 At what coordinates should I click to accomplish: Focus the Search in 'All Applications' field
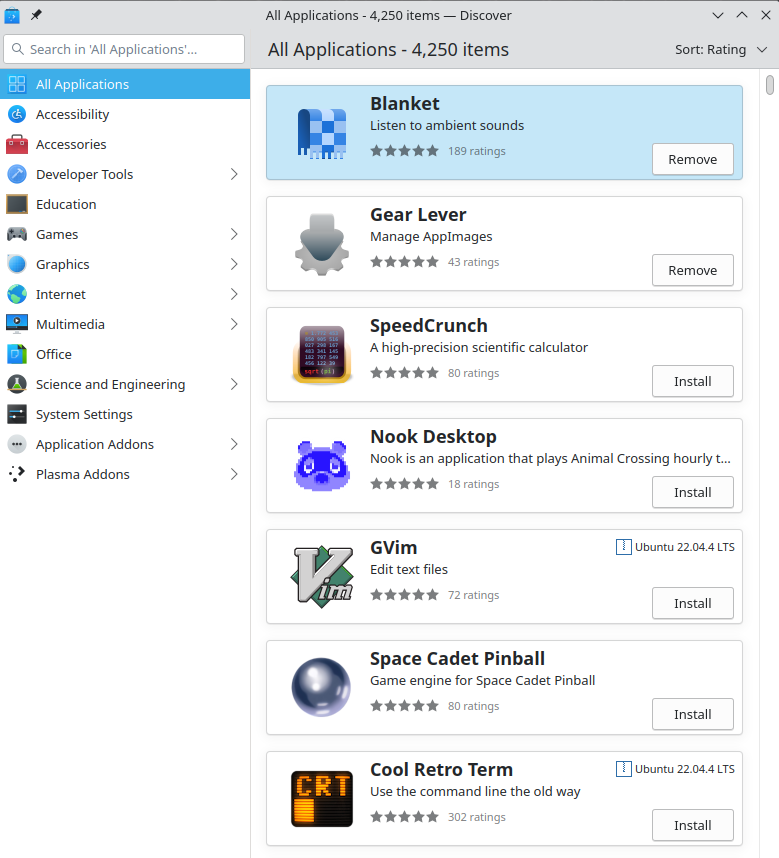coord(124,49)
